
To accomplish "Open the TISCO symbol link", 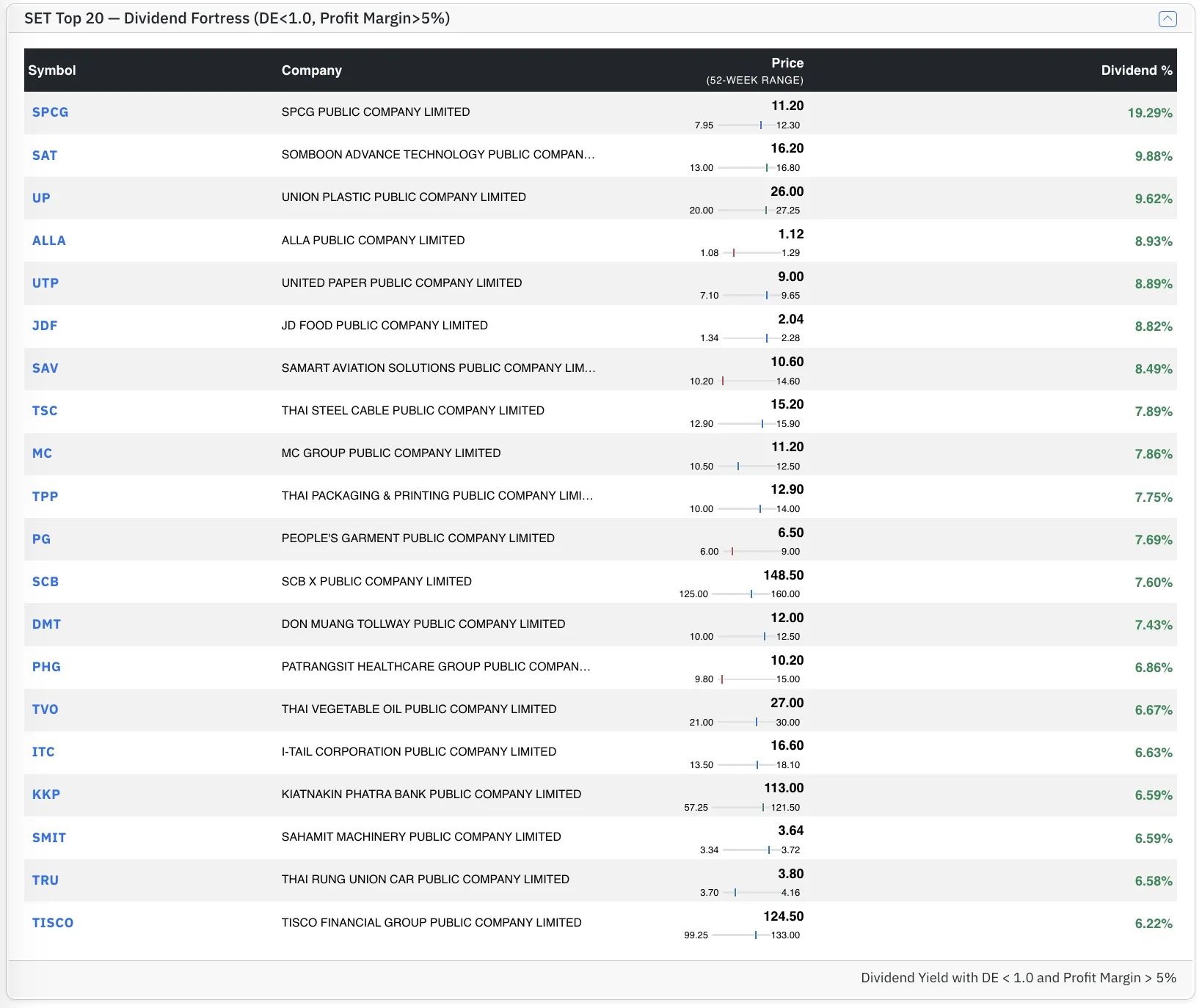I will coord(53,923).
